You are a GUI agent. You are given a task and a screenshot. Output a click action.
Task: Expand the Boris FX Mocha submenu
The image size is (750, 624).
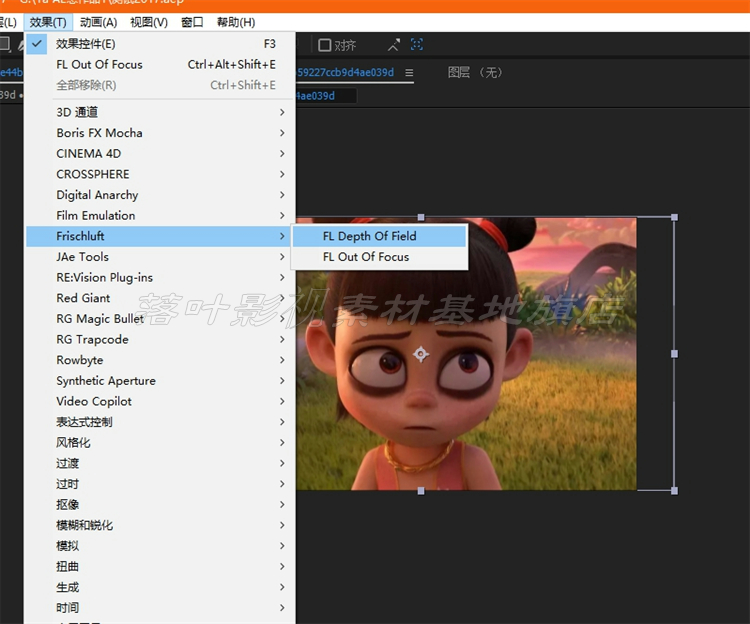[x=160, y=133]
